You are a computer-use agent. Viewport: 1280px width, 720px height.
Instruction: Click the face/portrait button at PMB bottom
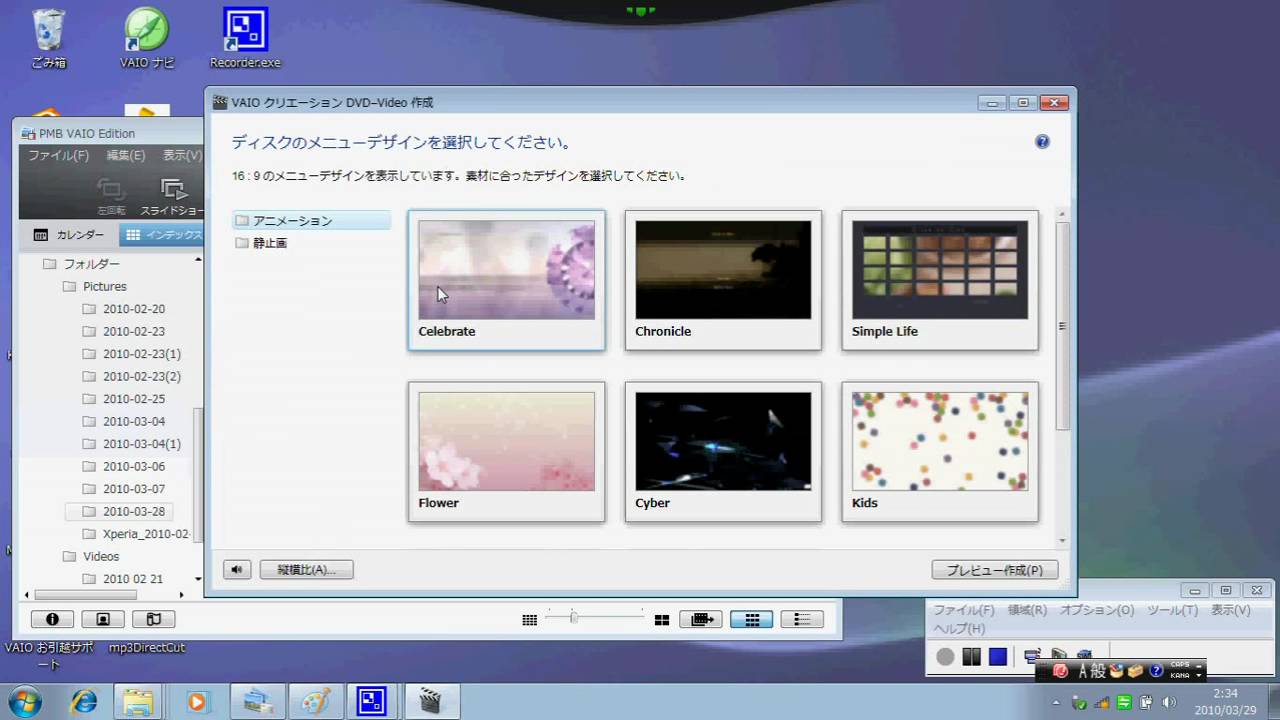coord(103,619)
